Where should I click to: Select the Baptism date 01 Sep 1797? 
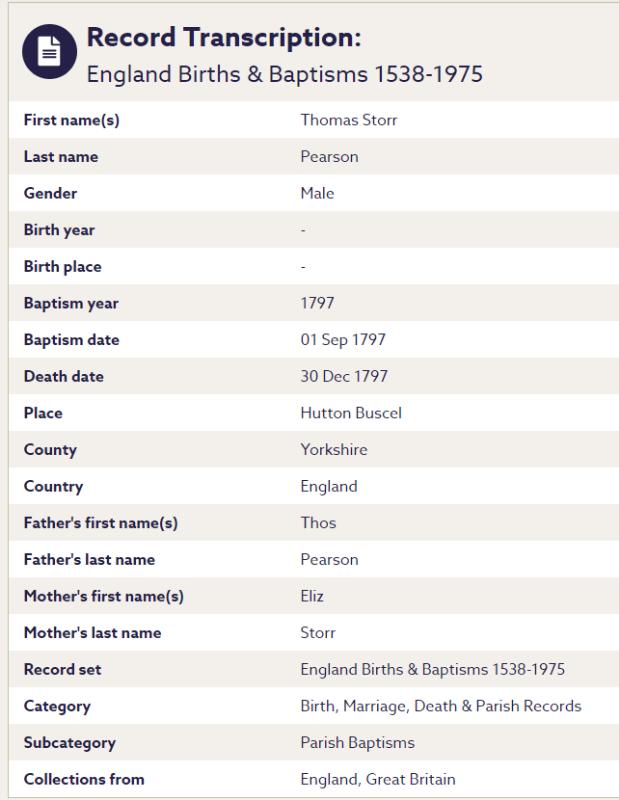click(x=343, y=340)
